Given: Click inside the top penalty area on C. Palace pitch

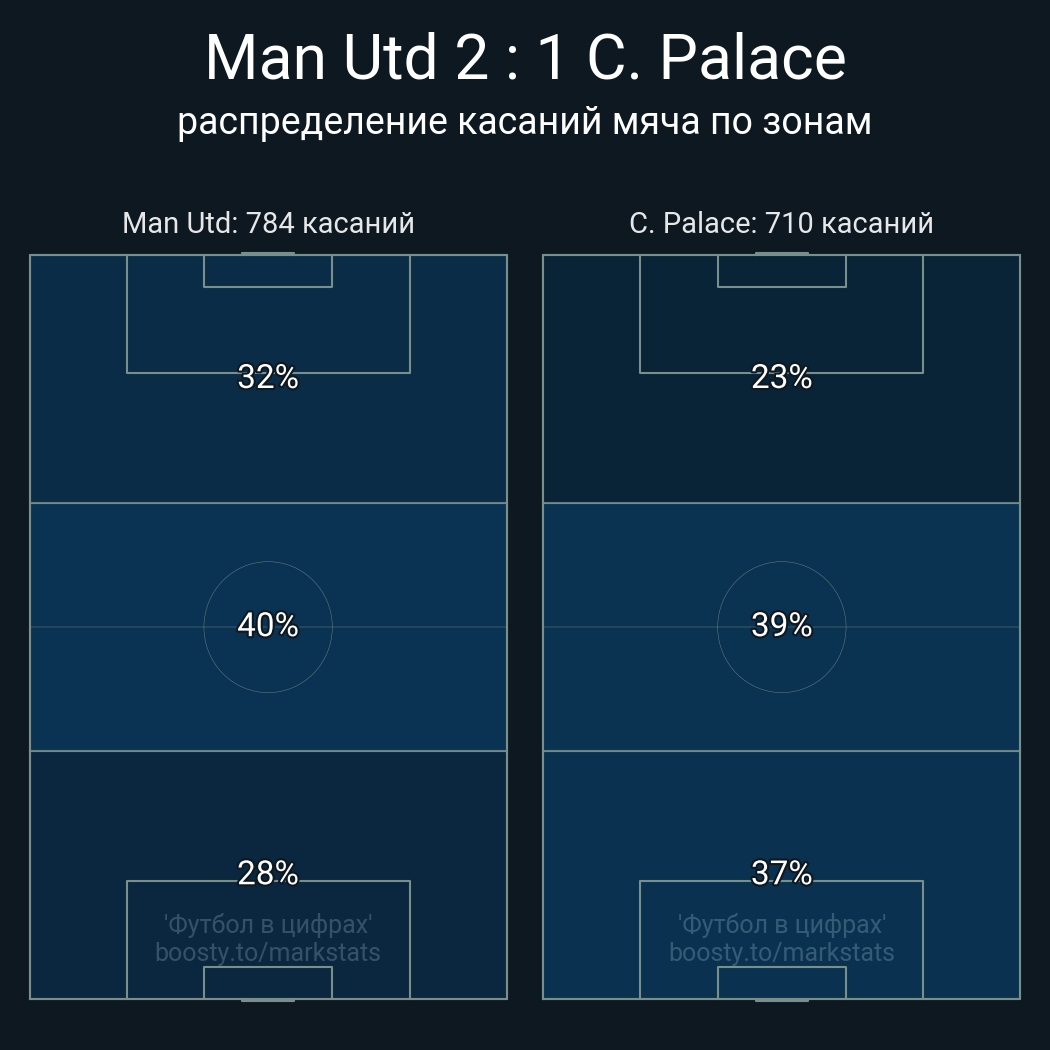Looking at the screenshot, I should tap(781, 328).
